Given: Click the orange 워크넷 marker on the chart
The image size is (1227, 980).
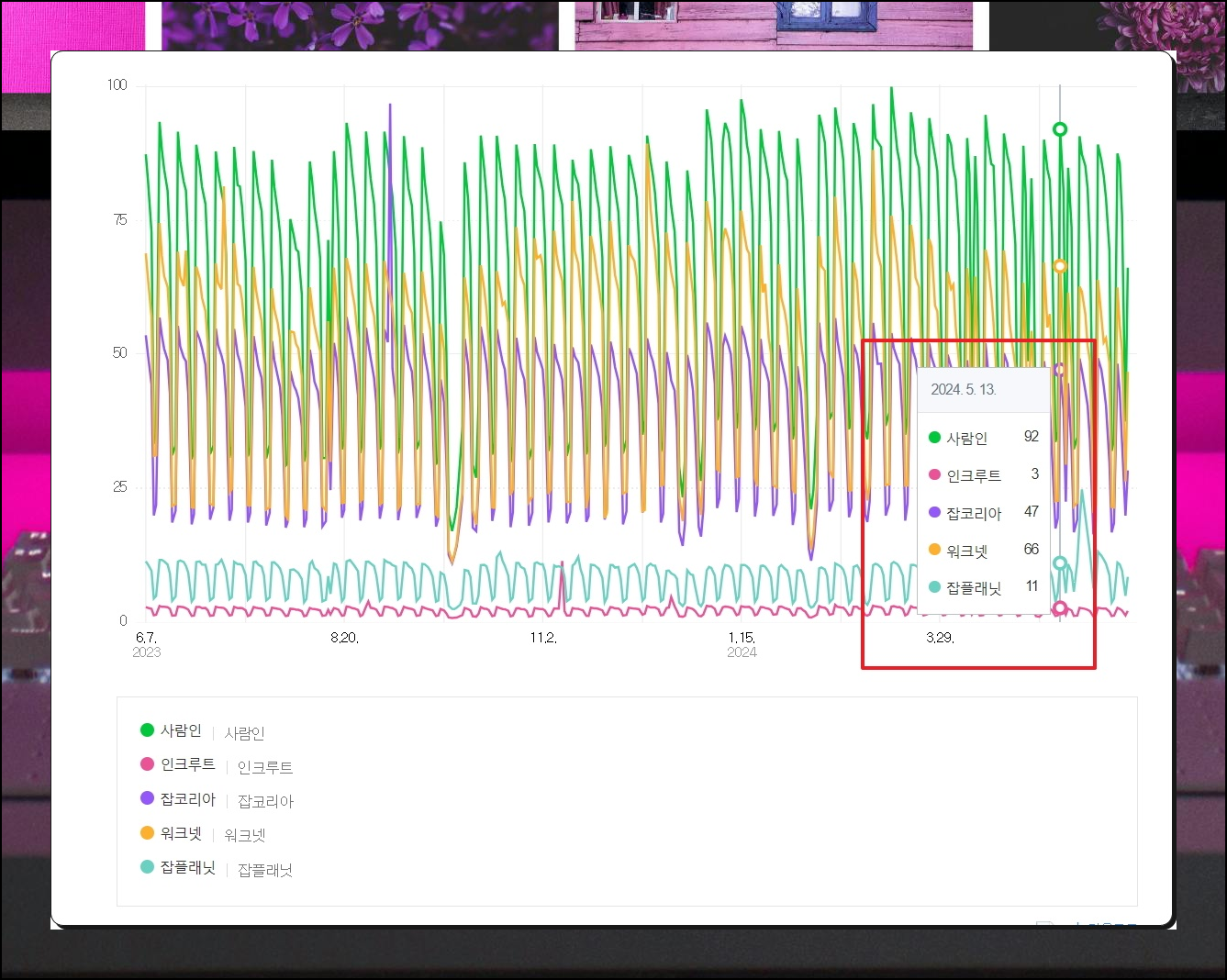Looking at the screenshot, I should click(x=1060, y=266).
